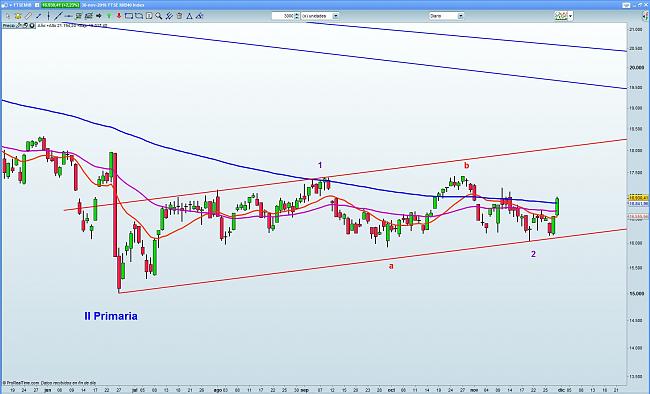The image size is (650, 394).
Task: Activate the magnifier zoom tool
Action: pos(159,16)
